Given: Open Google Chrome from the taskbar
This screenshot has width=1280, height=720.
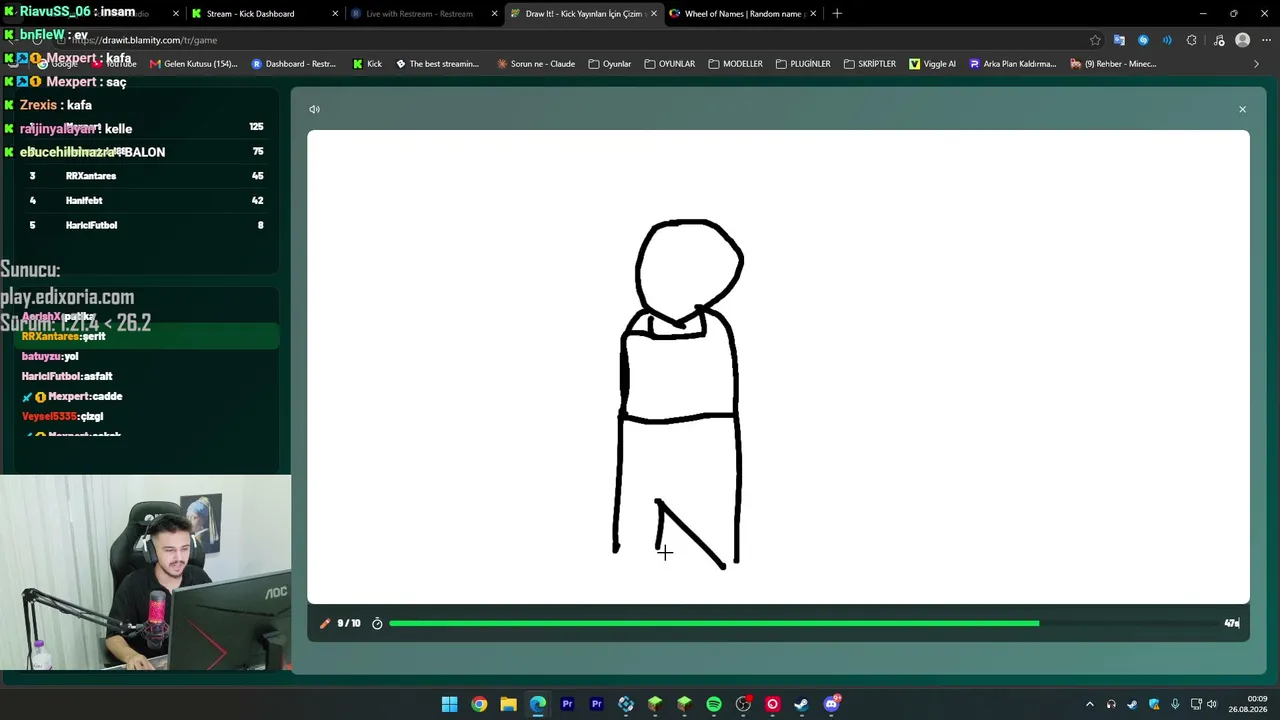Looking at the screenshot, I should (479, 704).
